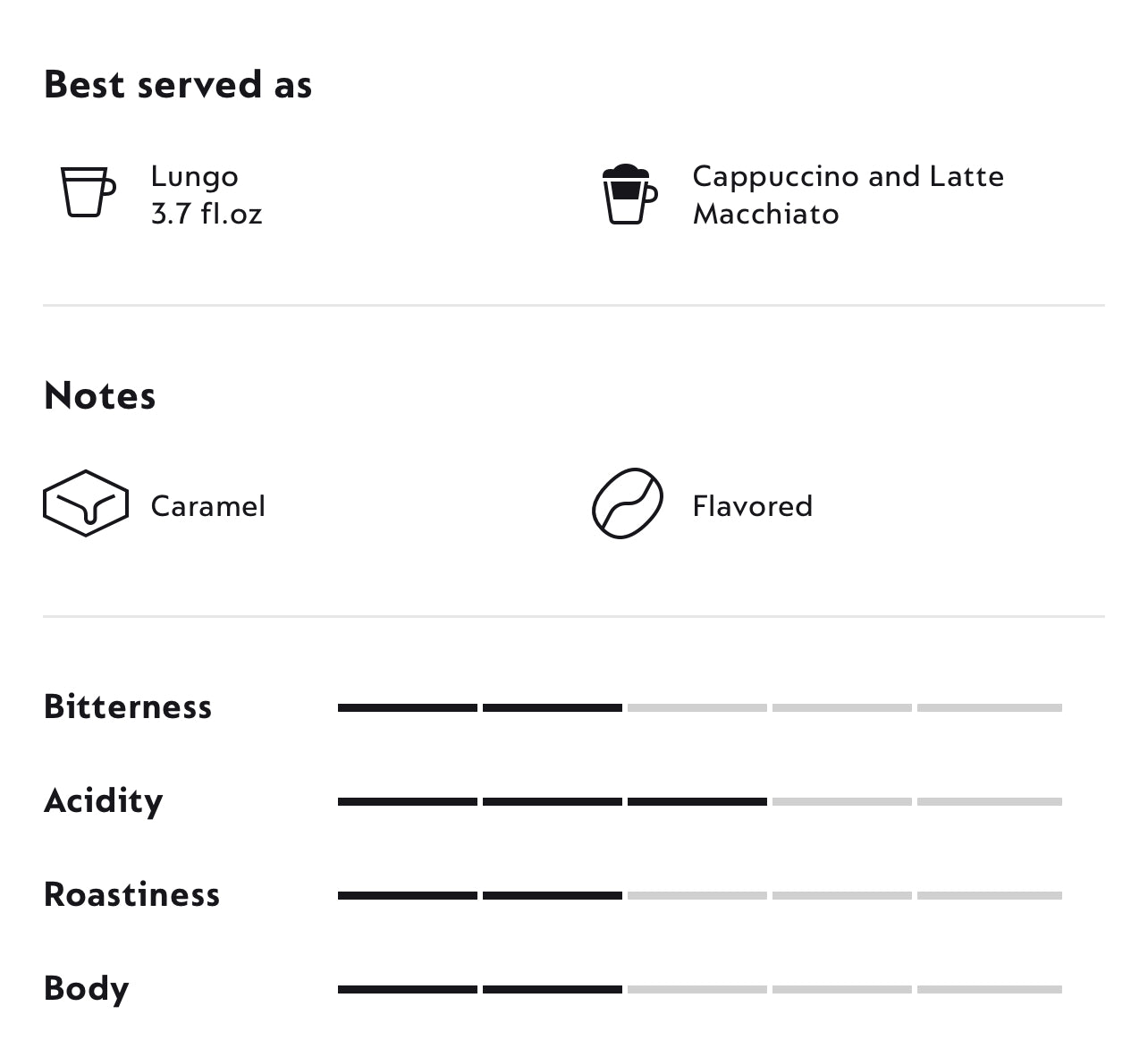Click third filled segment of Acidity bar
The height and width of the screenshot is (1040, 1148).
pos(697,802)
